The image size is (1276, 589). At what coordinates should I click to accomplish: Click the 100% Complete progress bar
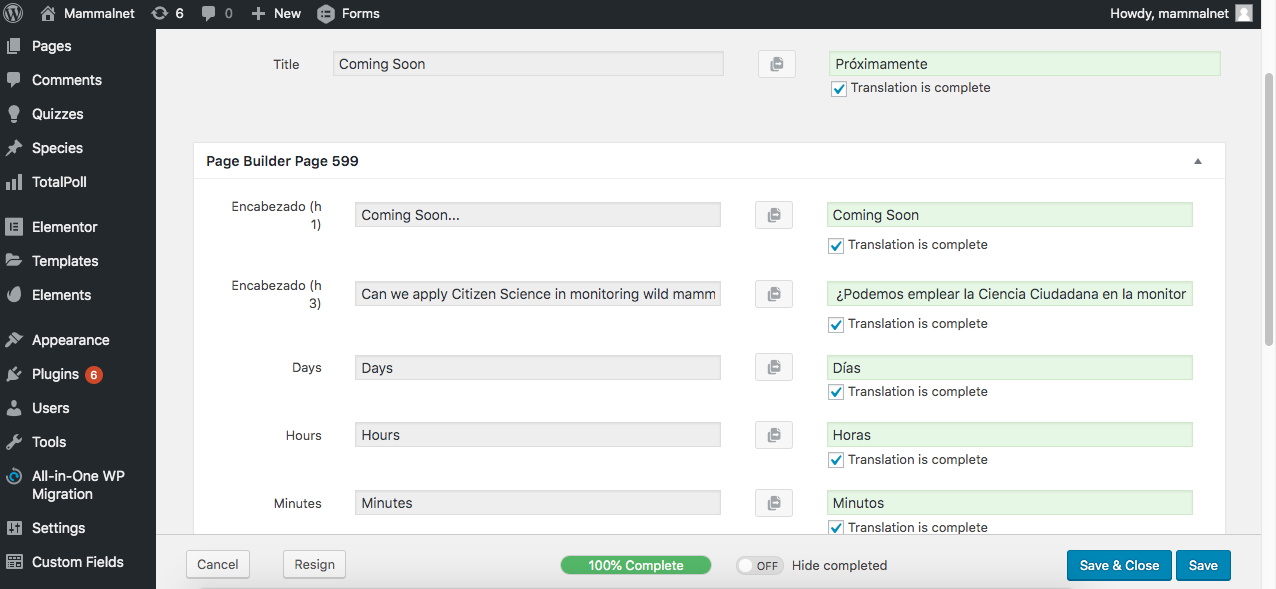point(635,566)
